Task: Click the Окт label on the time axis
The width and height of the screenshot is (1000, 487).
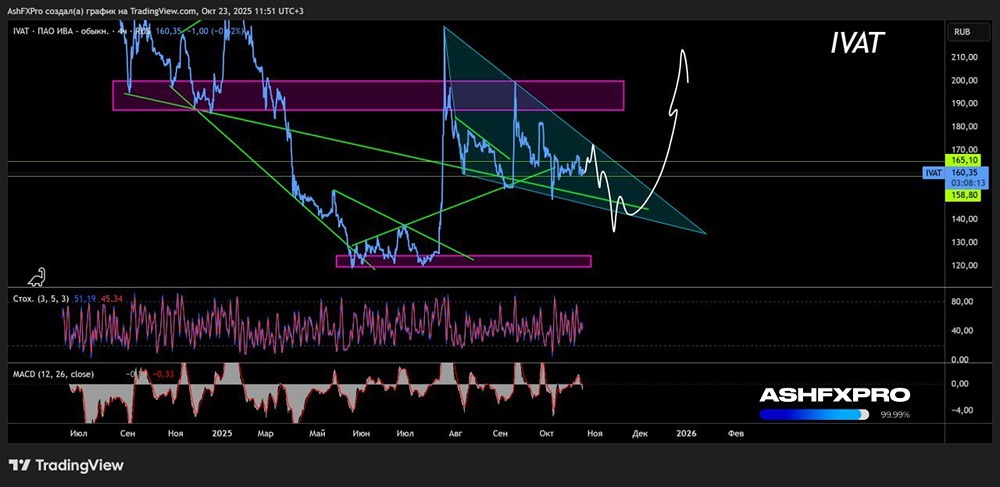Action: (546, 433)
